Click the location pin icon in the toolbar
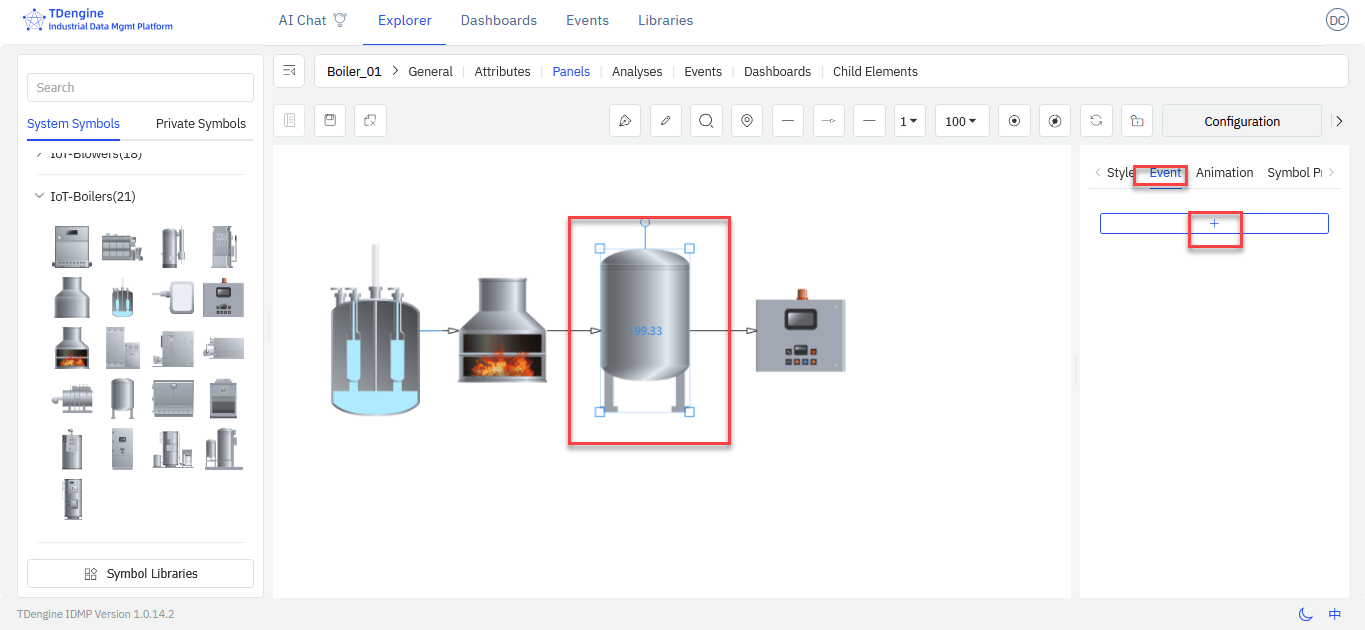1365x630 pixels. 747,121
